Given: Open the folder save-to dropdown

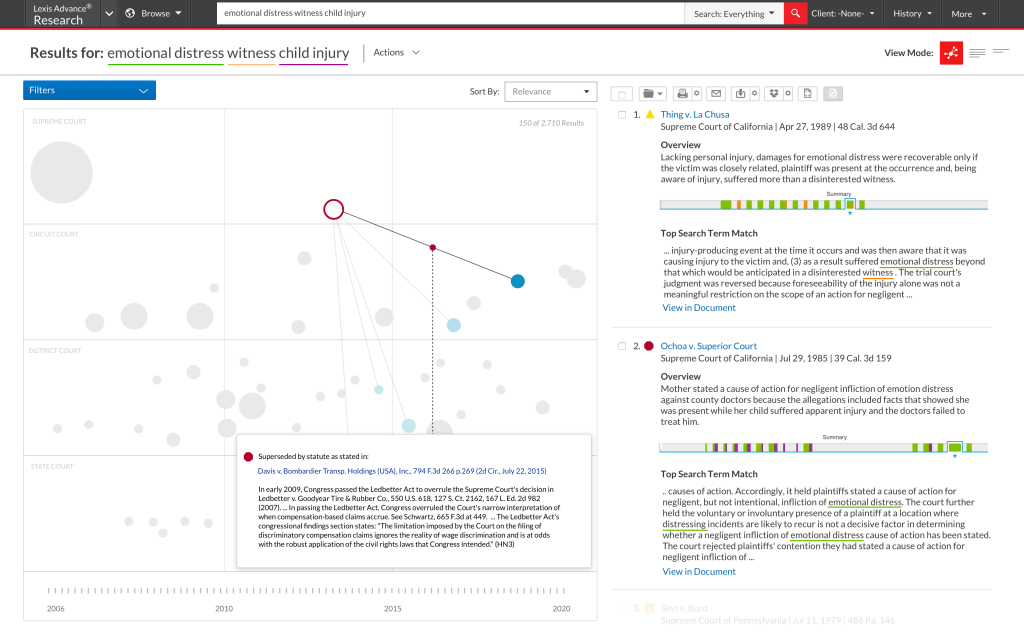Looking at the screenshot, I should pyautogui.click(x=652, y=93).
